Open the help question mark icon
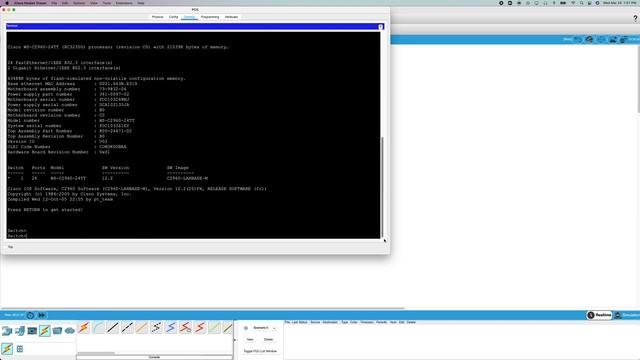This screenshot has width=640, height=360. pos(635,18)
